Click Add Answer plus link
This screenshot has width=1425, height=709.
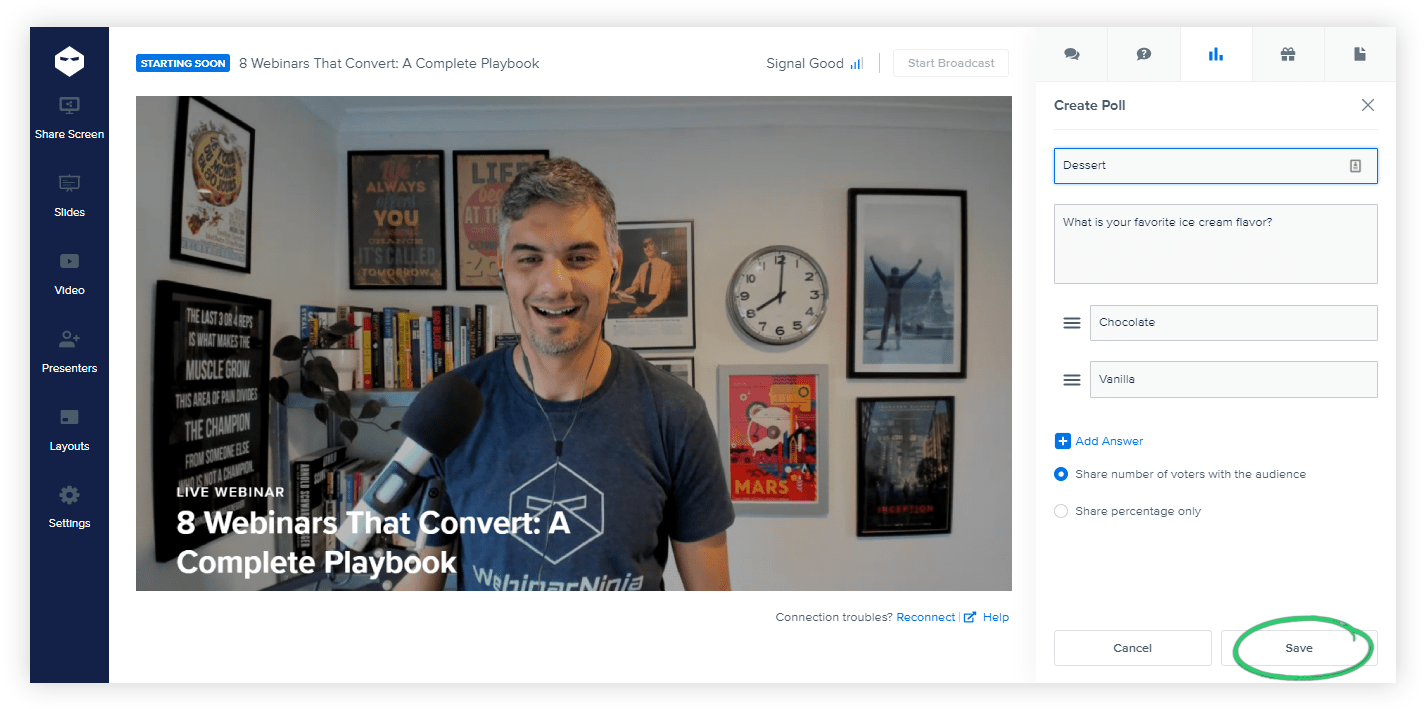[1099, 441]
